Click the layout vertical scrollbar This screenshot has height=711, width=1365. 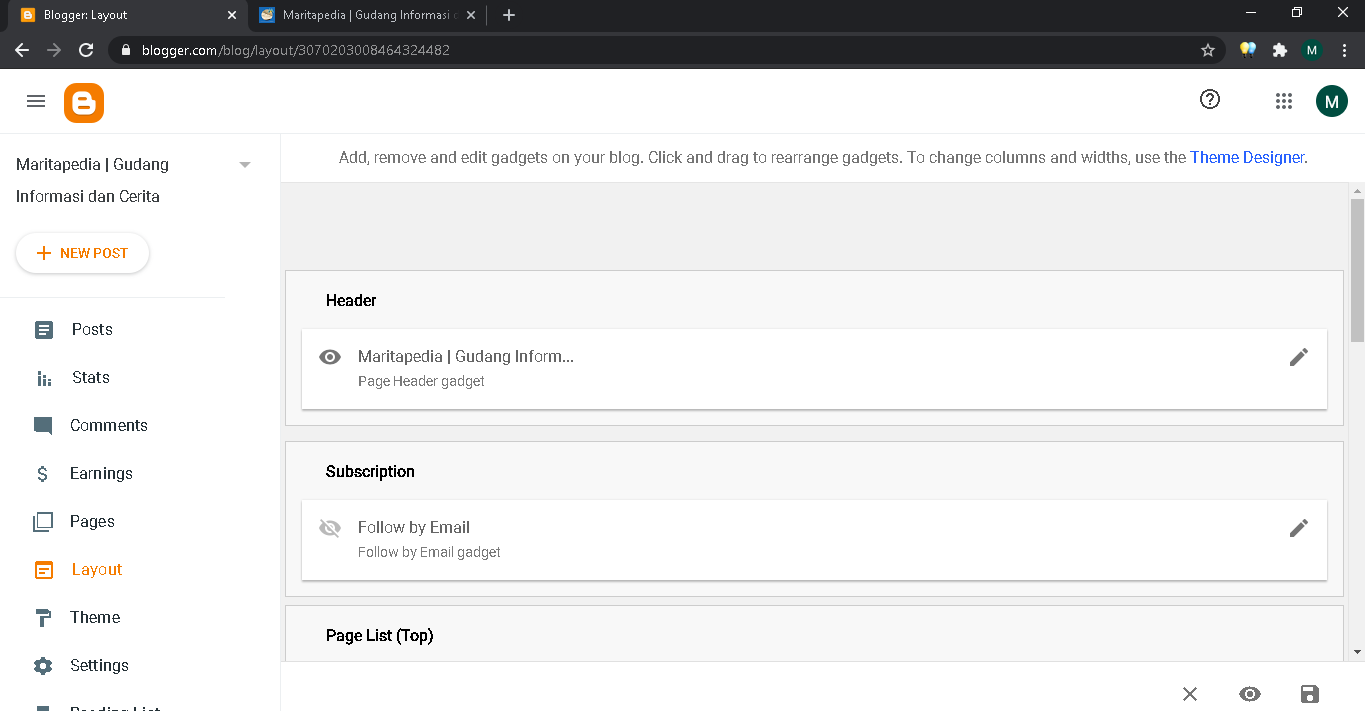click(x=1357, y=270)
